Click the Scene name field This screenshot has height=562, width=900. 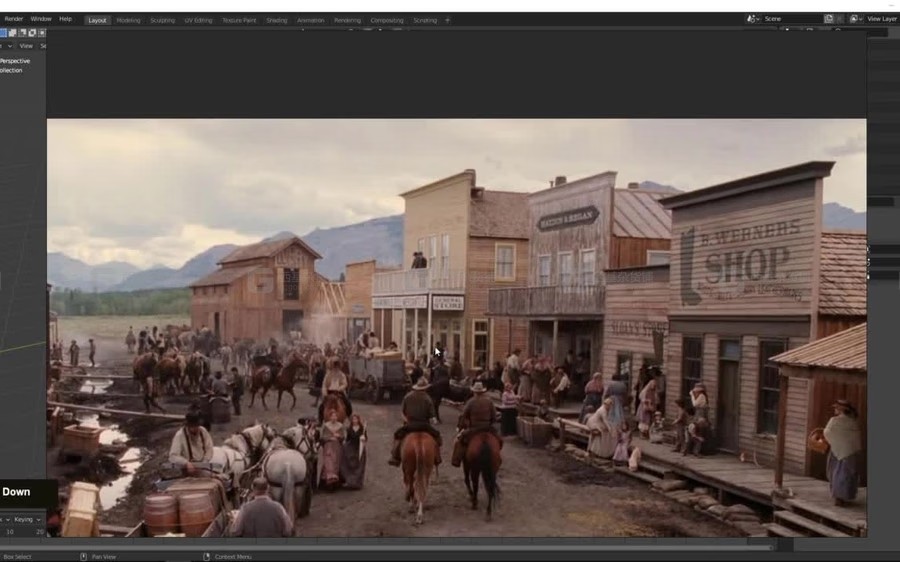coord(792,19)
